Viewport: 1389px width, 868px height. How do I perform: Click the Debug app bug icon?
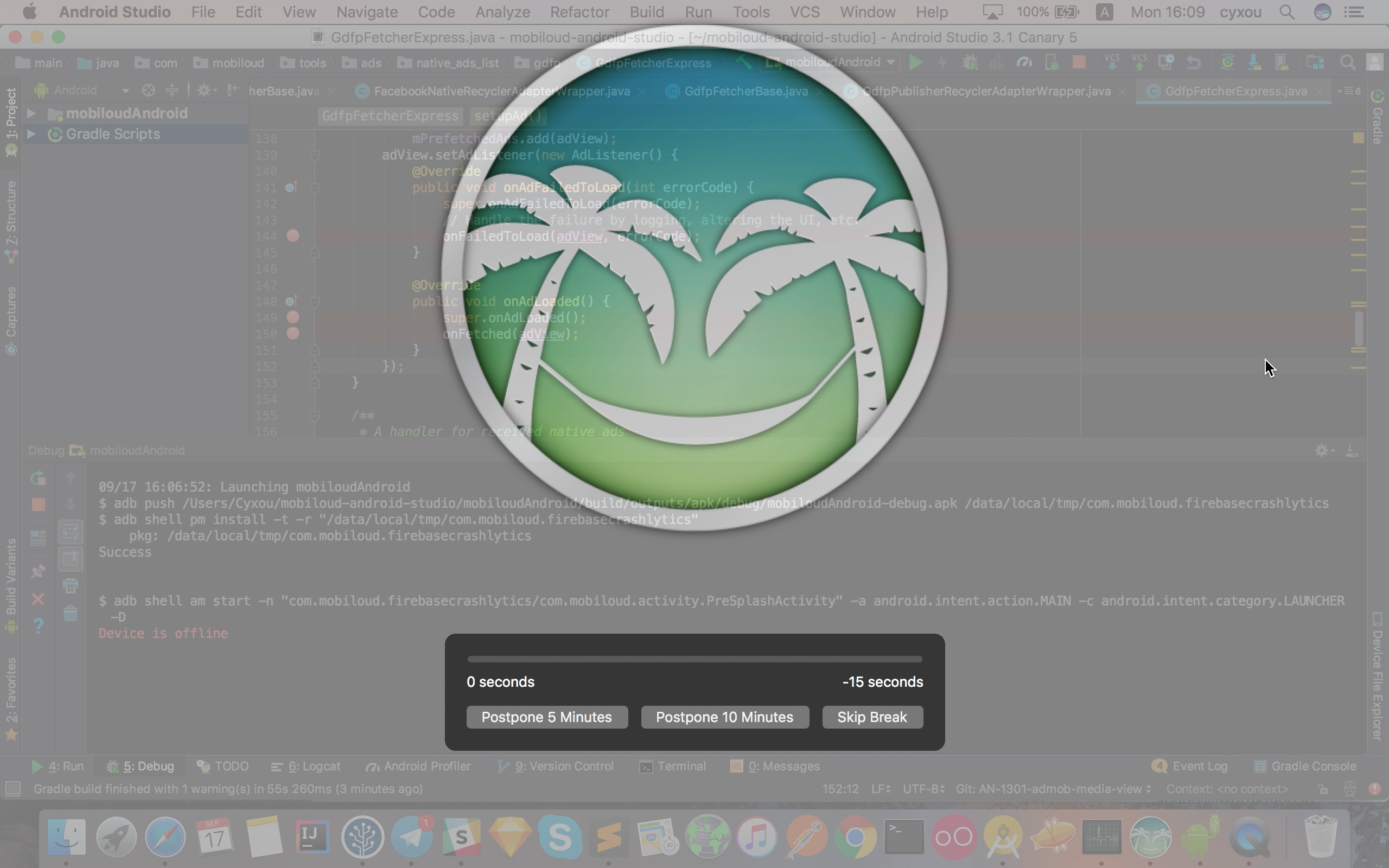(970, 62)
